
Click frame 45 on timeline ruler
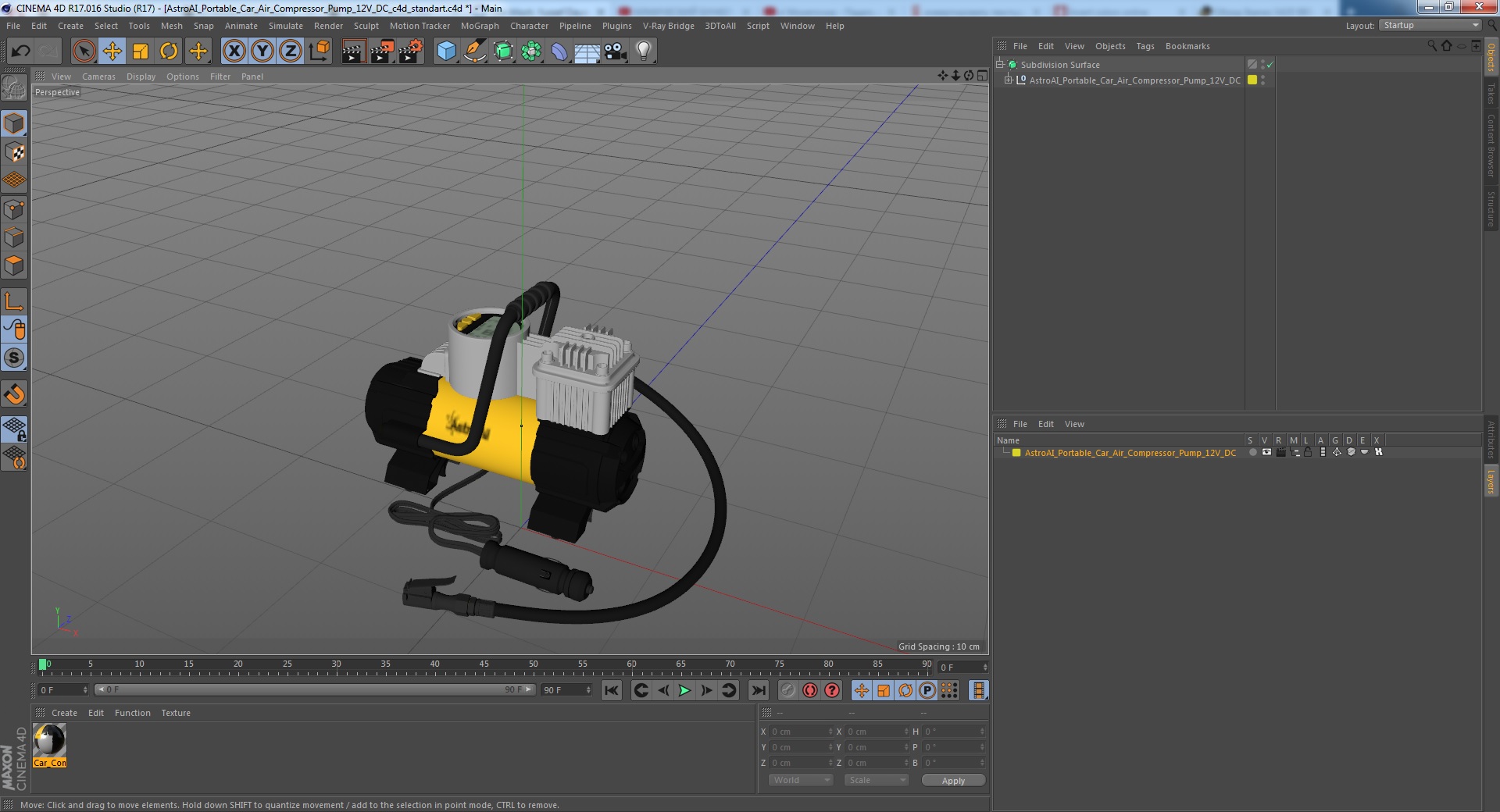click(484, 664)
